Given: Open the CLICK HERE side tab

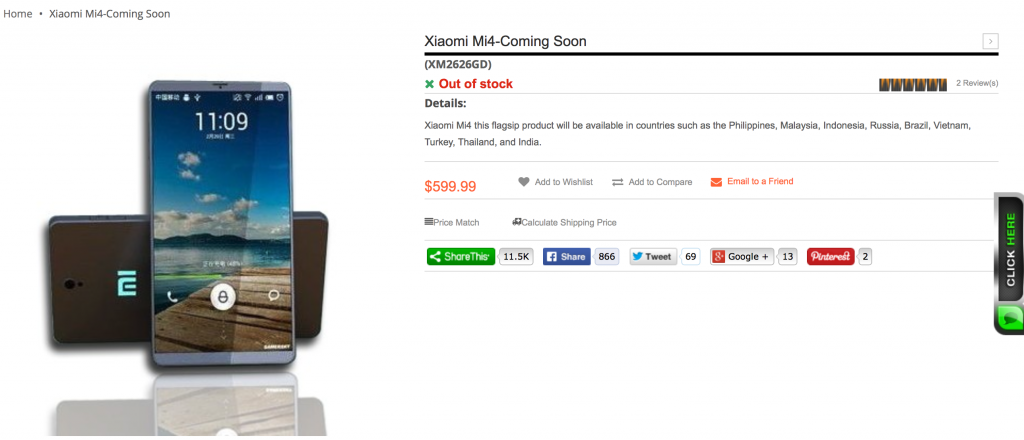Looking at the screenshot, I should [x=1010, y=249].
